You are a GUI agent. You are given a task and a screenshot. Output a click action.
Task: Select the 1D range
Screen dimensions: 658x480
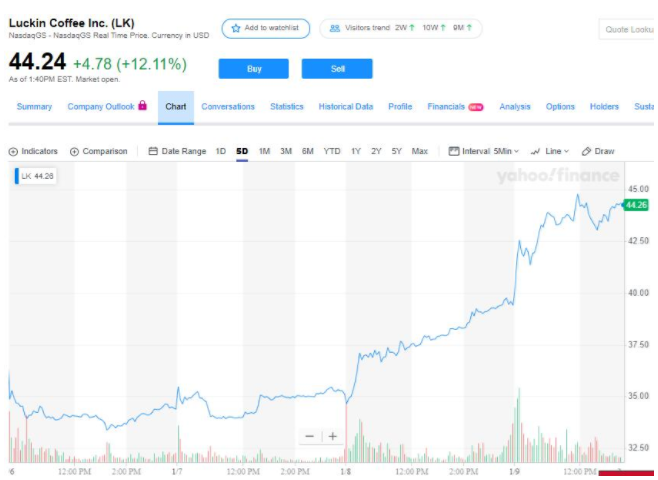click(x=221, y=151)
